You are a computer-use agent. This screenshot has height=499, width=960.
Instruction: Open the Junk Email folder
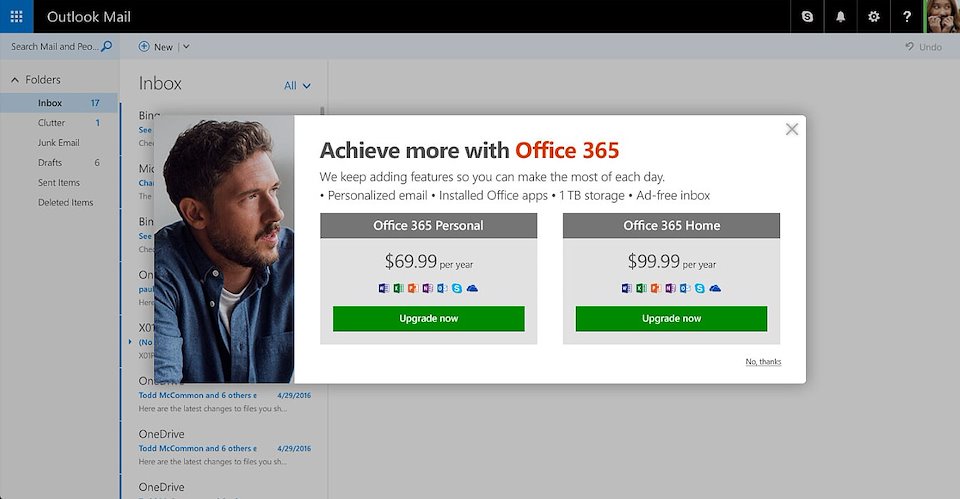59,143
